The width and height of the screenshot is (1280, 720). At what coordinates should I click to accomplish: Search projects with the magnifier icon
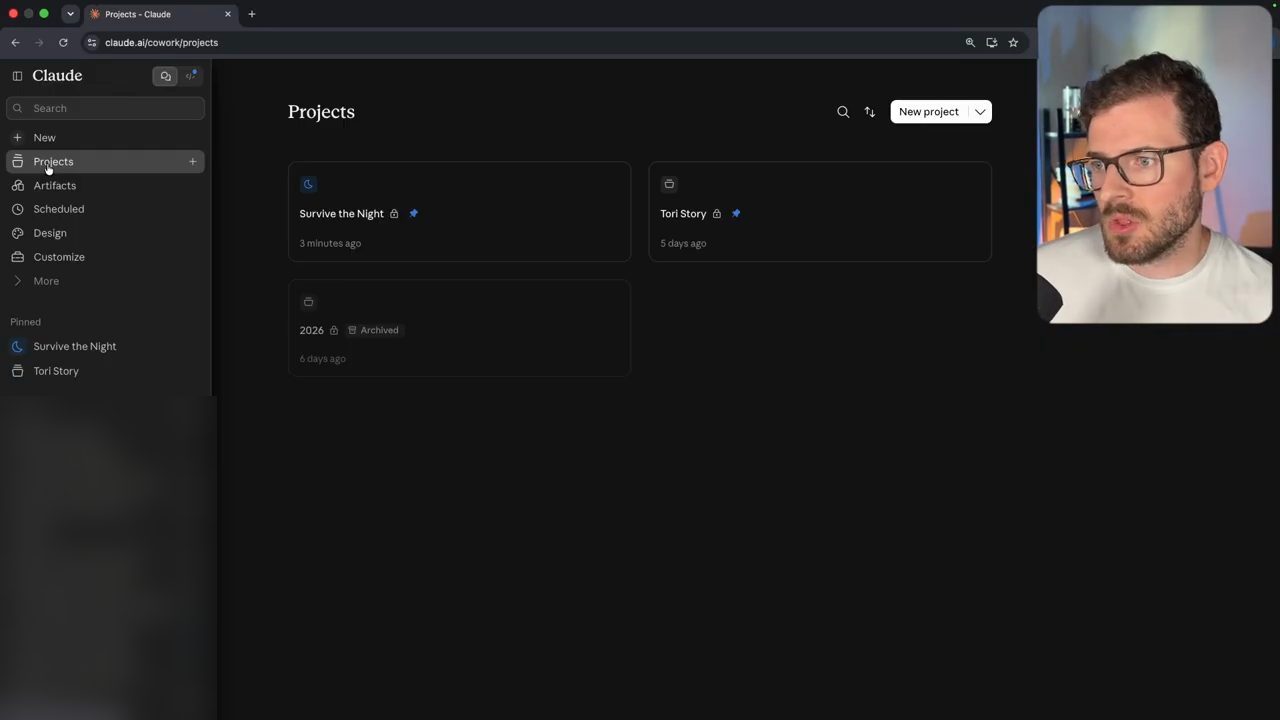click(x=843, y=112)
